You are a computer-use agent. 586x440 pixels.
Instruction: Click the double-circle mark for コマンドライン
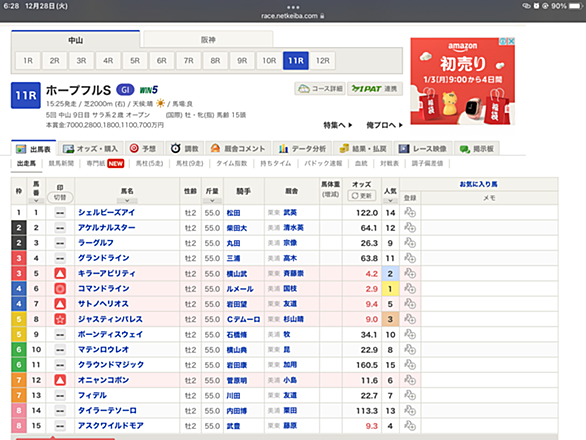coord(60,289)
